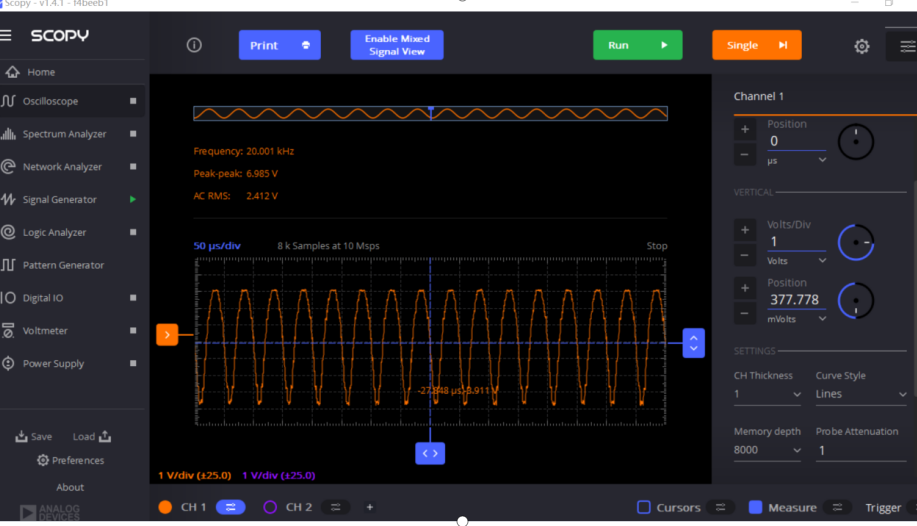This screenshot has height=526, width=917.
Task: Click the Power Supply icon
Action: (x=8, y=363)
